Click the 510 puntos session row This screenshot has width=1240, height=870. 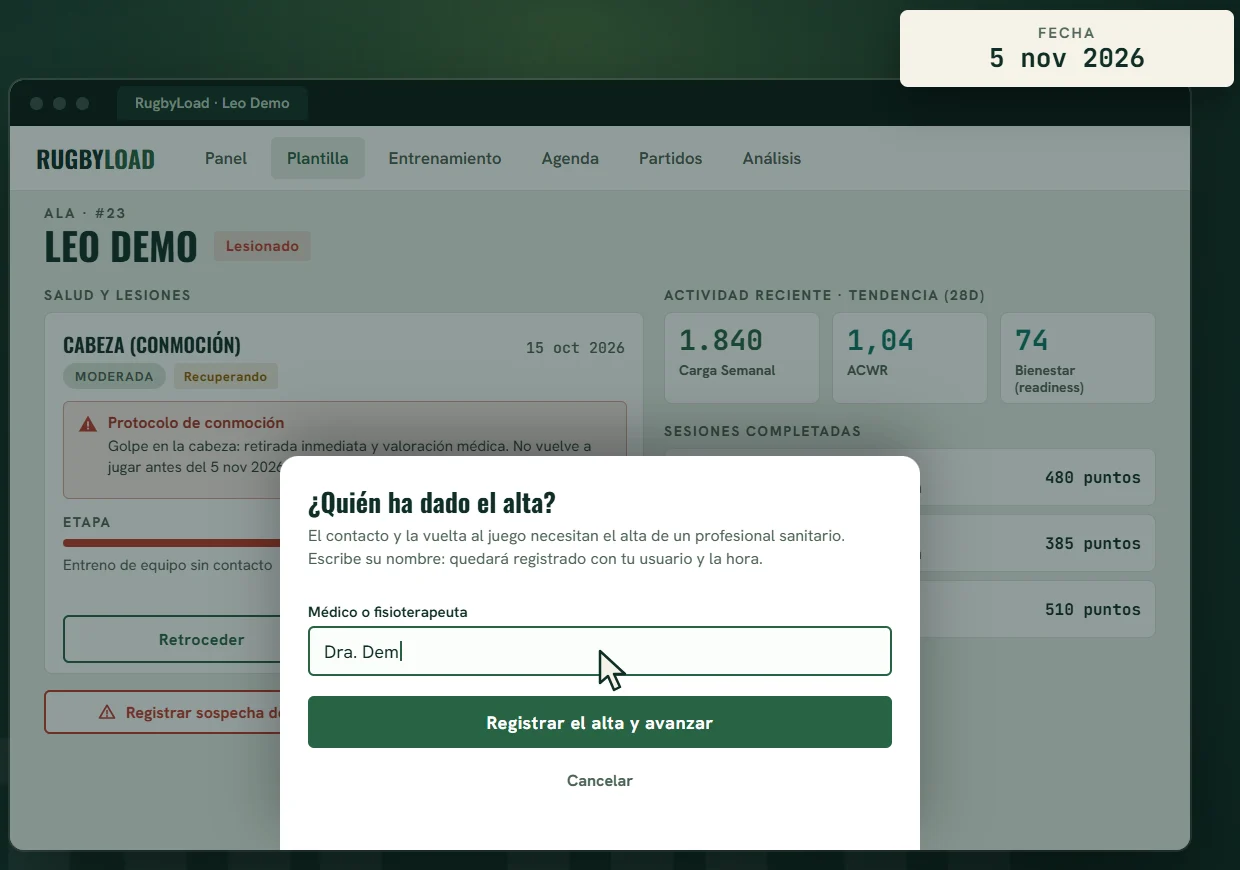(x=1038, y=609)
